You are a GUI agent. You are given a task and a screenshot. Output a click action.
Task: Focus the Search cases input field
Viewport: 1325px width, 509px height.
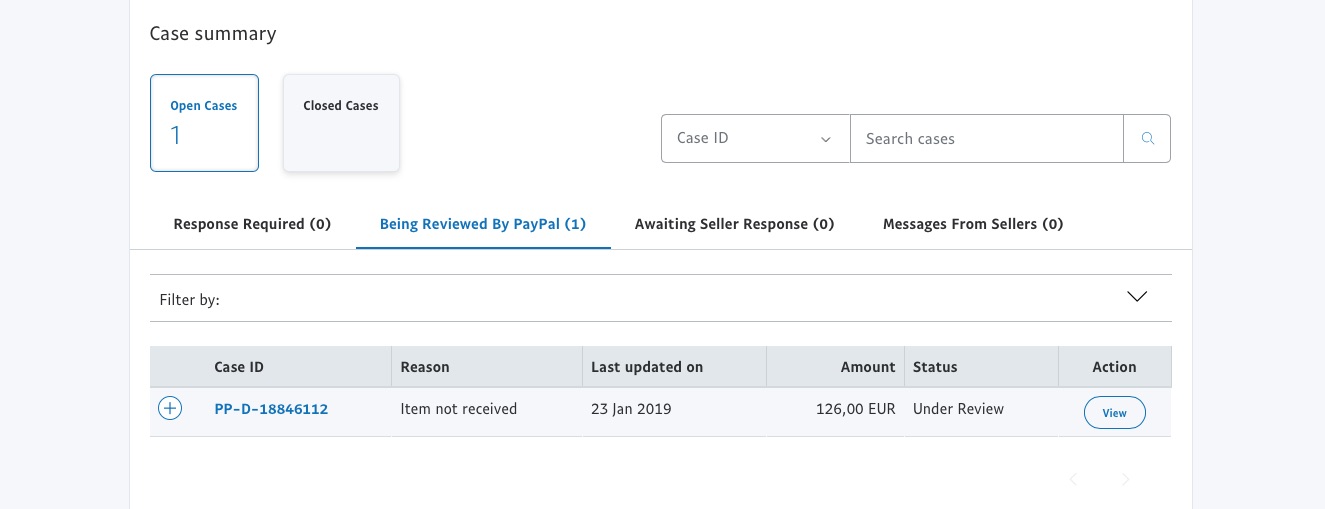tap(986, 139)
